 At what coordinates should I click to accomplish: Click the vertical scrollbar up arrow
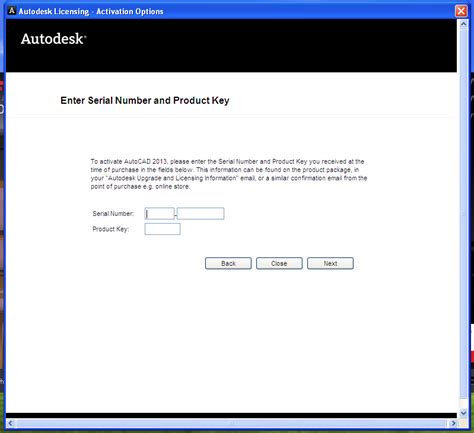(463, 24)
